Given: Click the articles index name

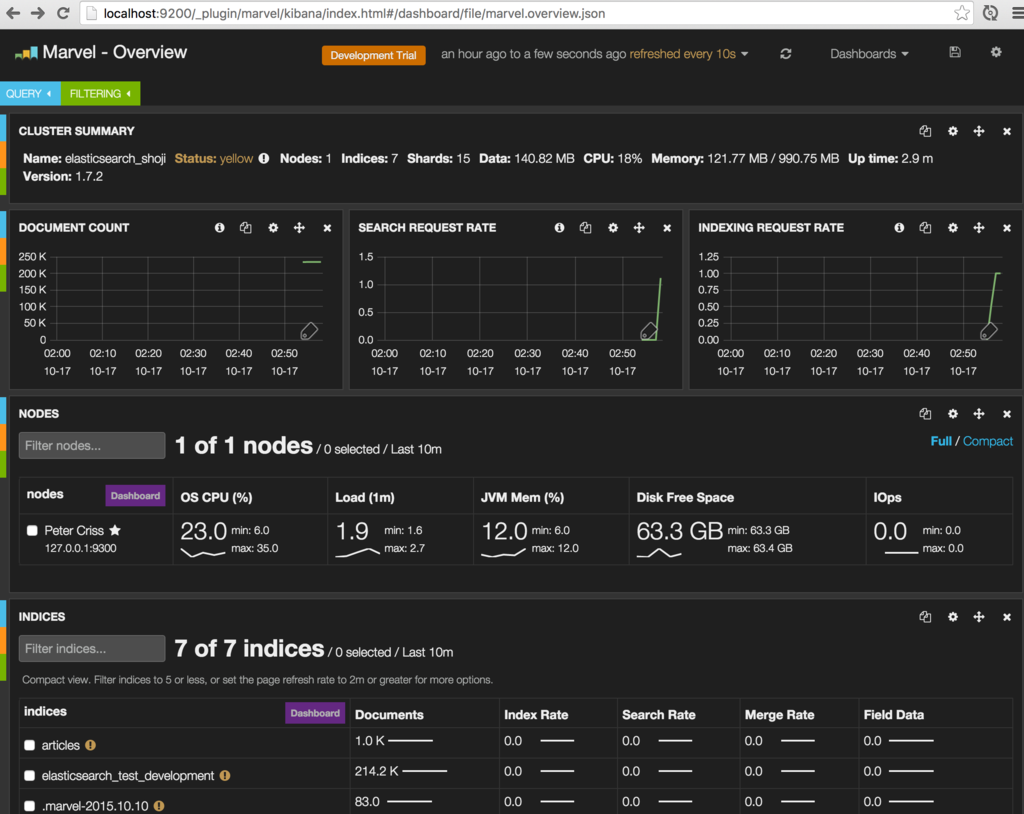Looking at the screenshot, I should tap(61, 745).
